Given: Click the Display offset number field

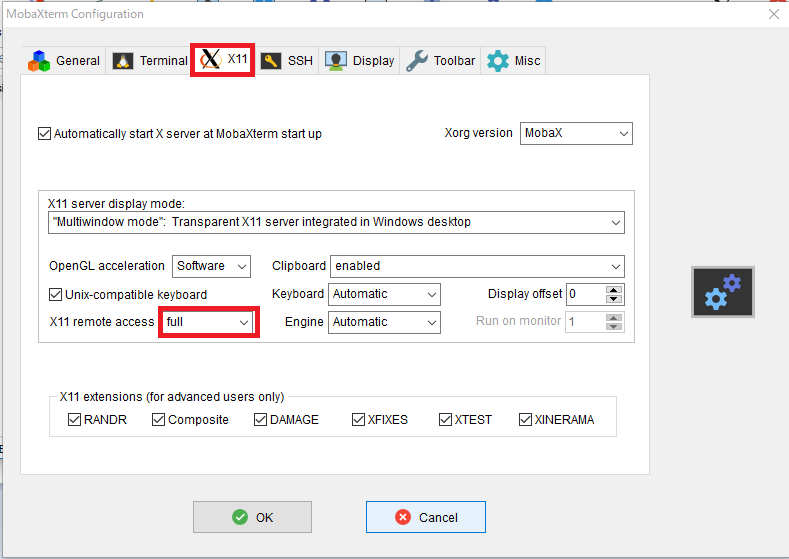Looking at the screenshot, I should click(586, 294).
